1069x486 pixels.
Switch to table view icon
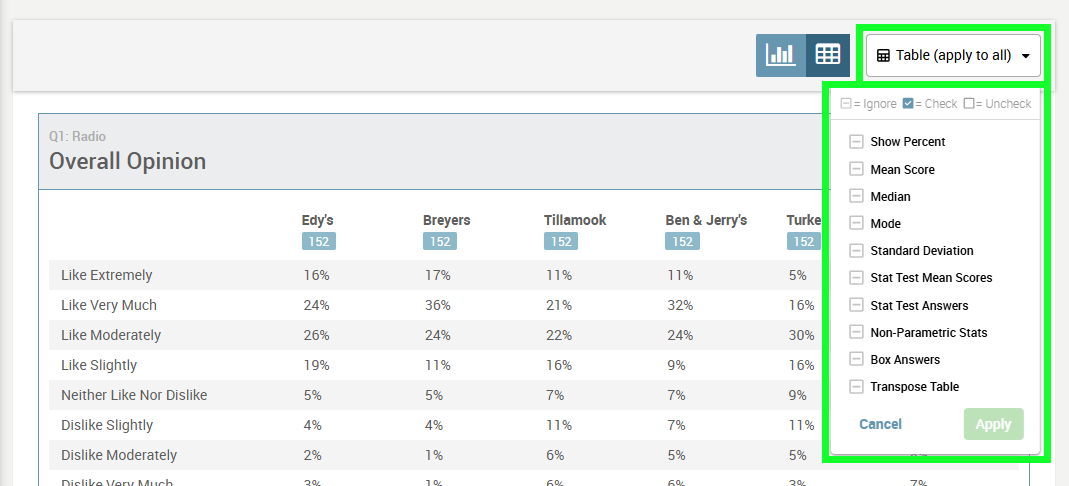click(828, 55)
